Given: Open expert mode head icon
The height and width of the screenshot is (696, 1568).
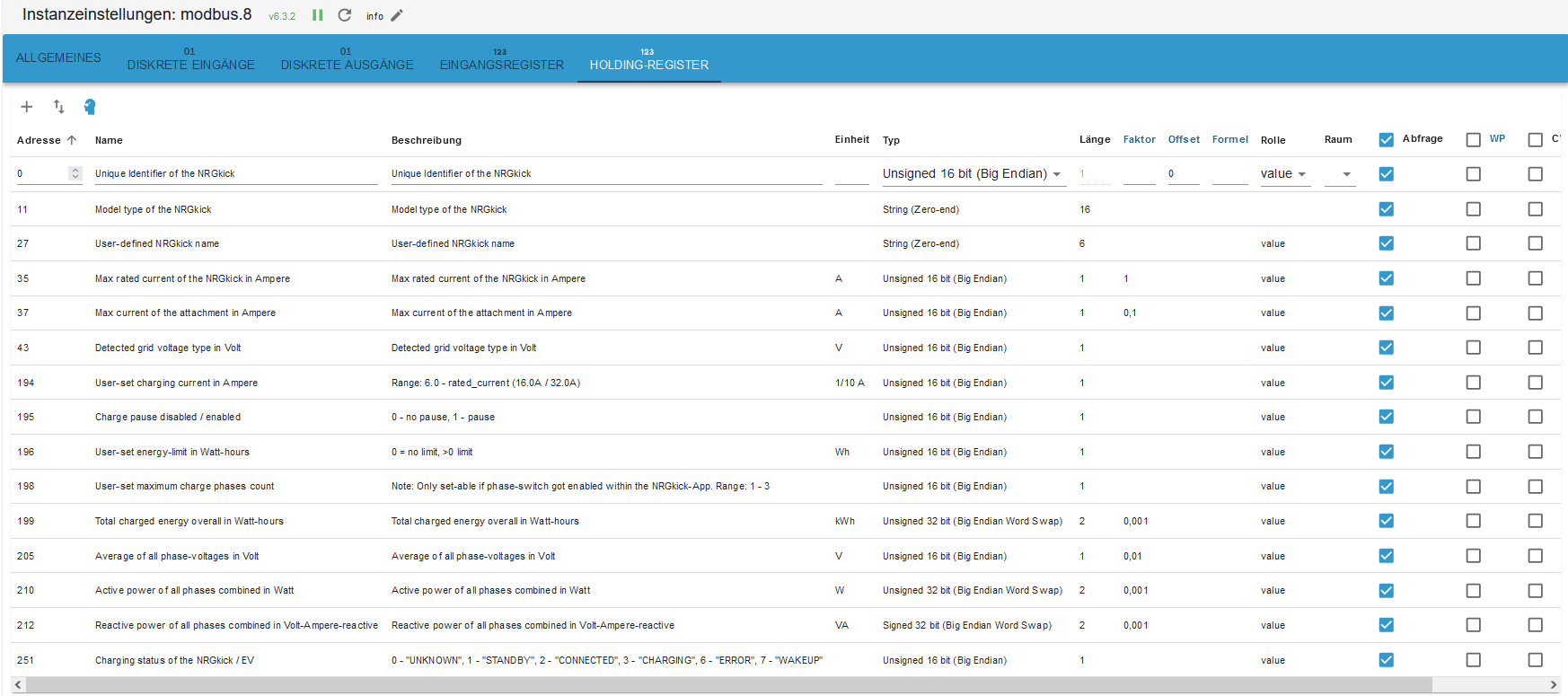Looking at the screenshot, I should click(x=90, y=107).
